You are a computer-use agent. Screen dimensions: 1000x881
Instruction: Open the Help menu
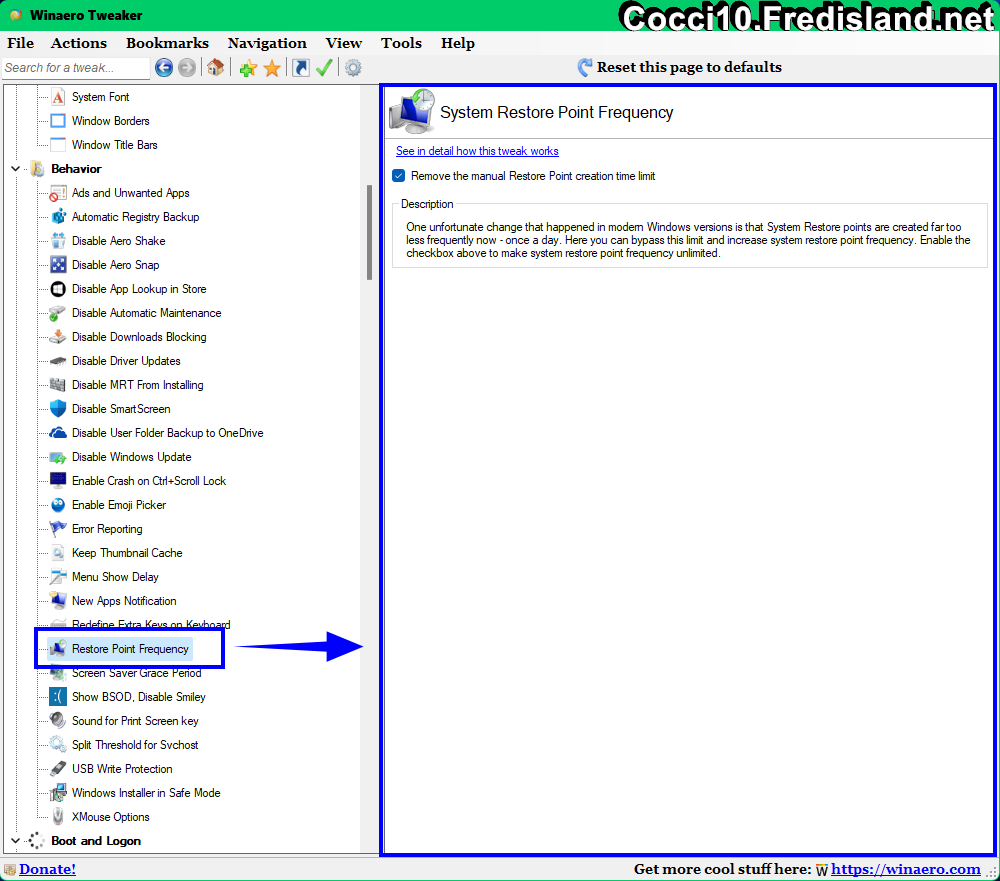(x=458, y=43)
